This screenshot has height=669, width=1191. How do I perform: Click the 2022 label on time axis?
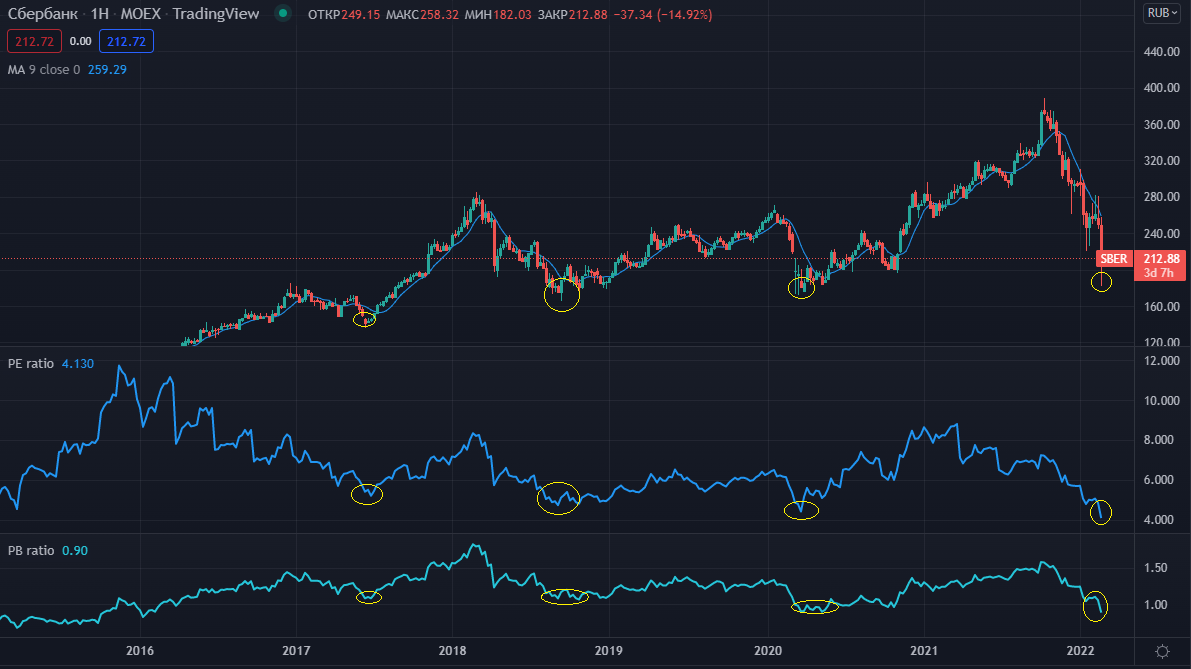click(x=1080, y=651)
